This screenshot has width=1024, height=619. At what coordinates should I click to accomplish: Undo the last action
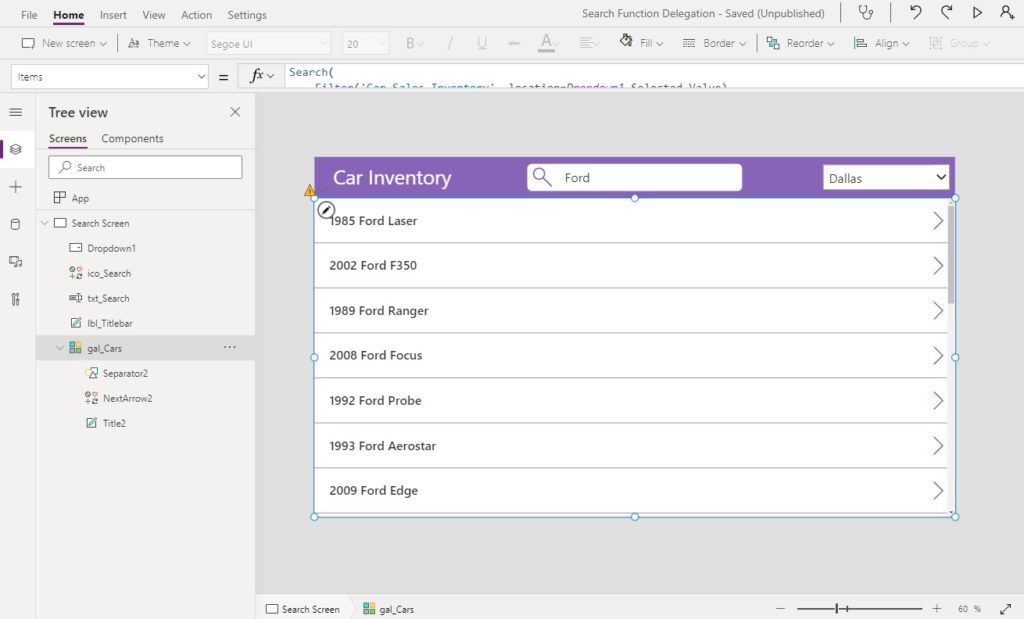click(916, 12)
